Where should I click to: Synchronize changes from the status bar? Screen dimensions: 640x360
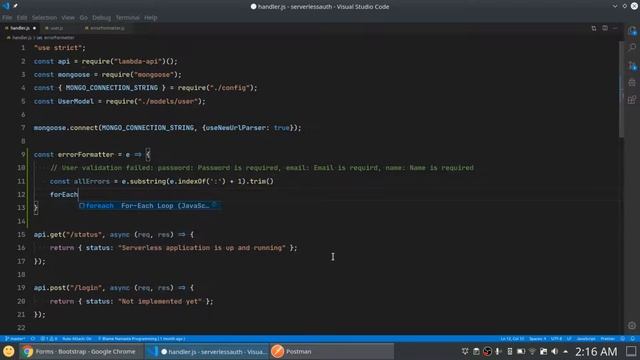pos(33,339)
